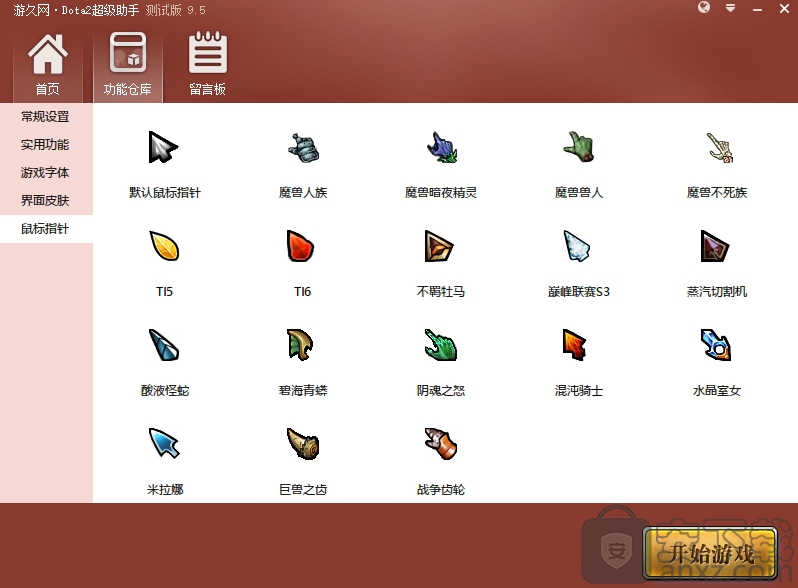This screenshot has width=798, height=588.
Task: Pick the 混沌骑士 fiery arrow cursor
Action: click(x=575, y=345)
